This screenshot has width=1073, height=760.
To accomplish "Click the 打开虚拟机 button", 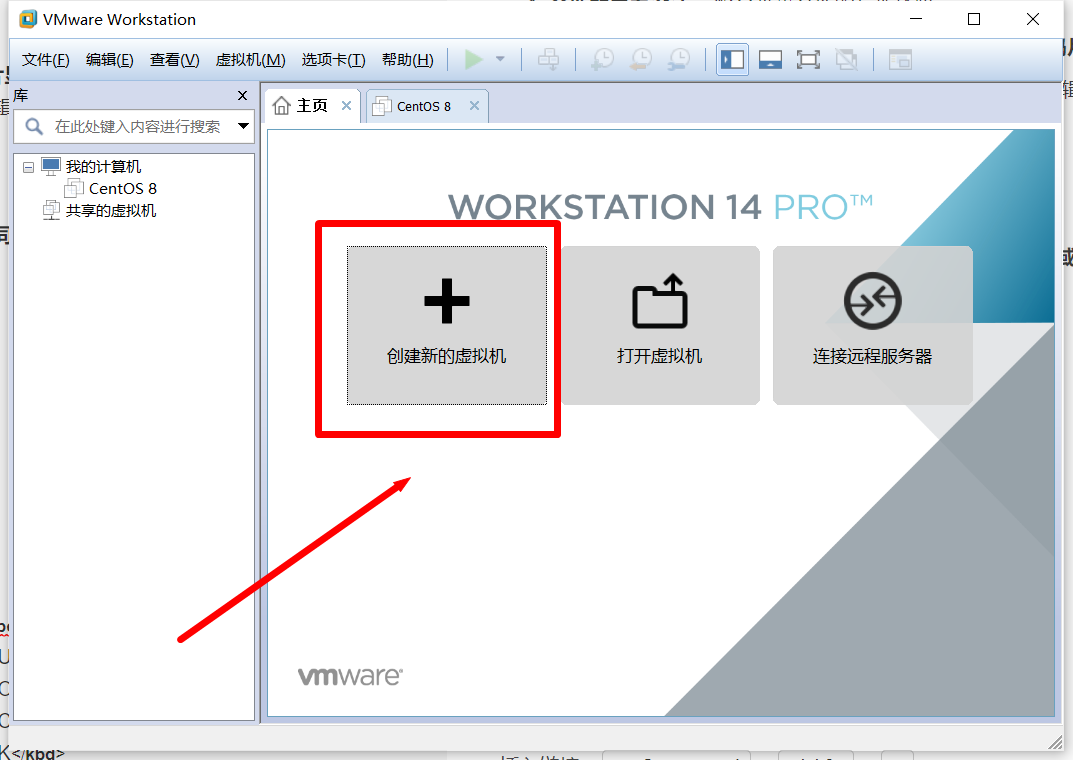I will click(660, 326).
